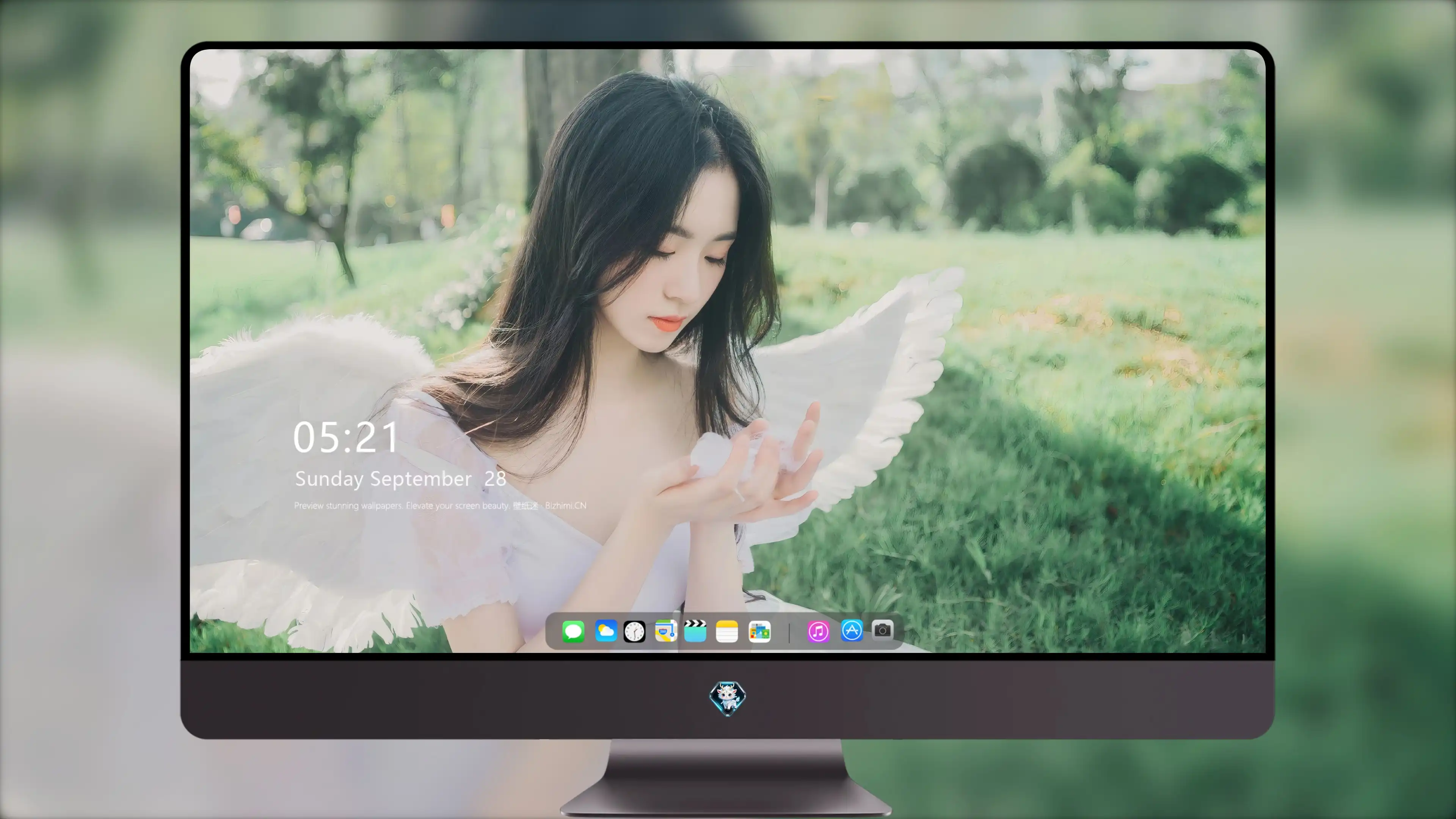Screen dimensions: 1456x819
Task: Launch the pink iTunes music app
Action: [x=818, y=631]
